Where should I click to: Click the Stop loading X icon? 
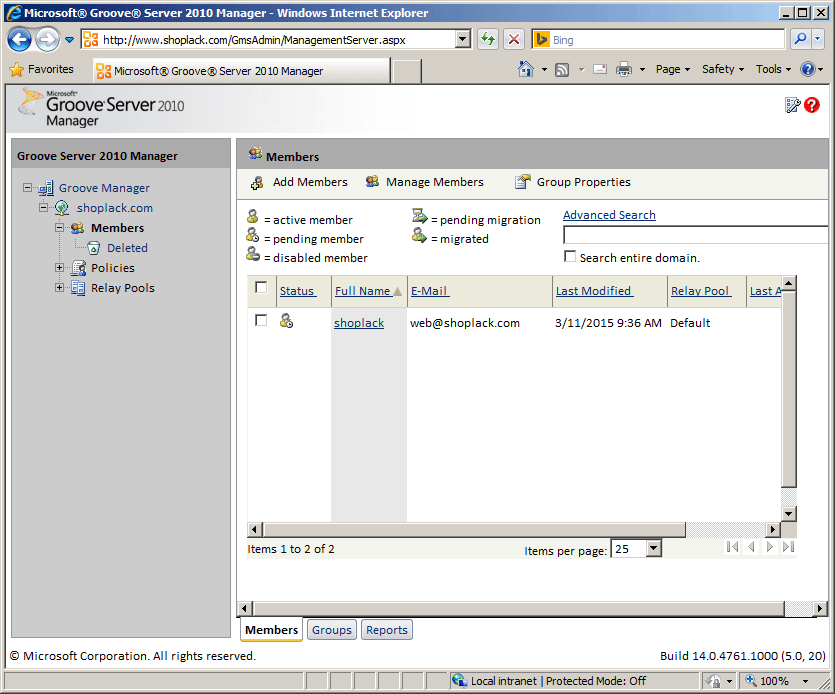click(x=513, y=39)
